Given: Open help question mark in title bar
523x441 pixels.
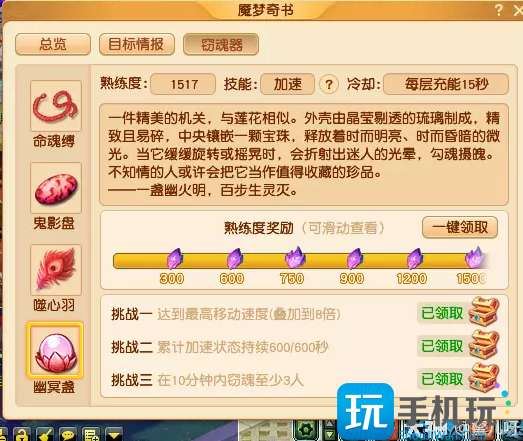Looking at the screenshot, I should point(499,10).
